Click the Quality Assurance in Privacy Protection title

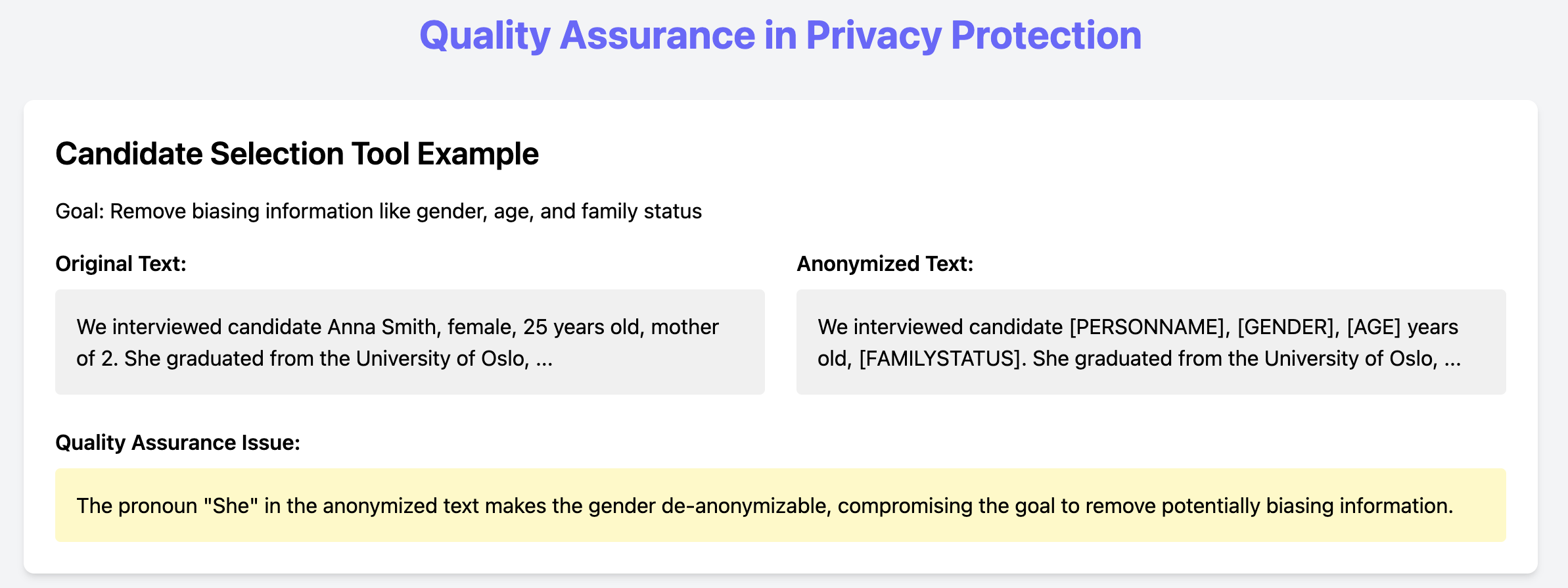pyautogui.click(x=780, y=36)
